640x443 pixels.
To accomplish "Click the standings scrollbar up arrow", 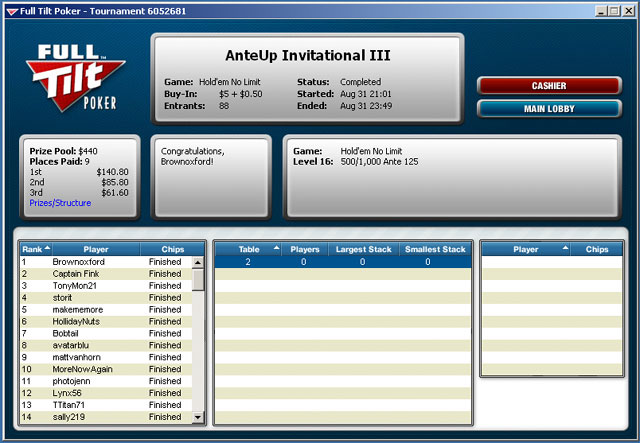I will coord(198,262).
